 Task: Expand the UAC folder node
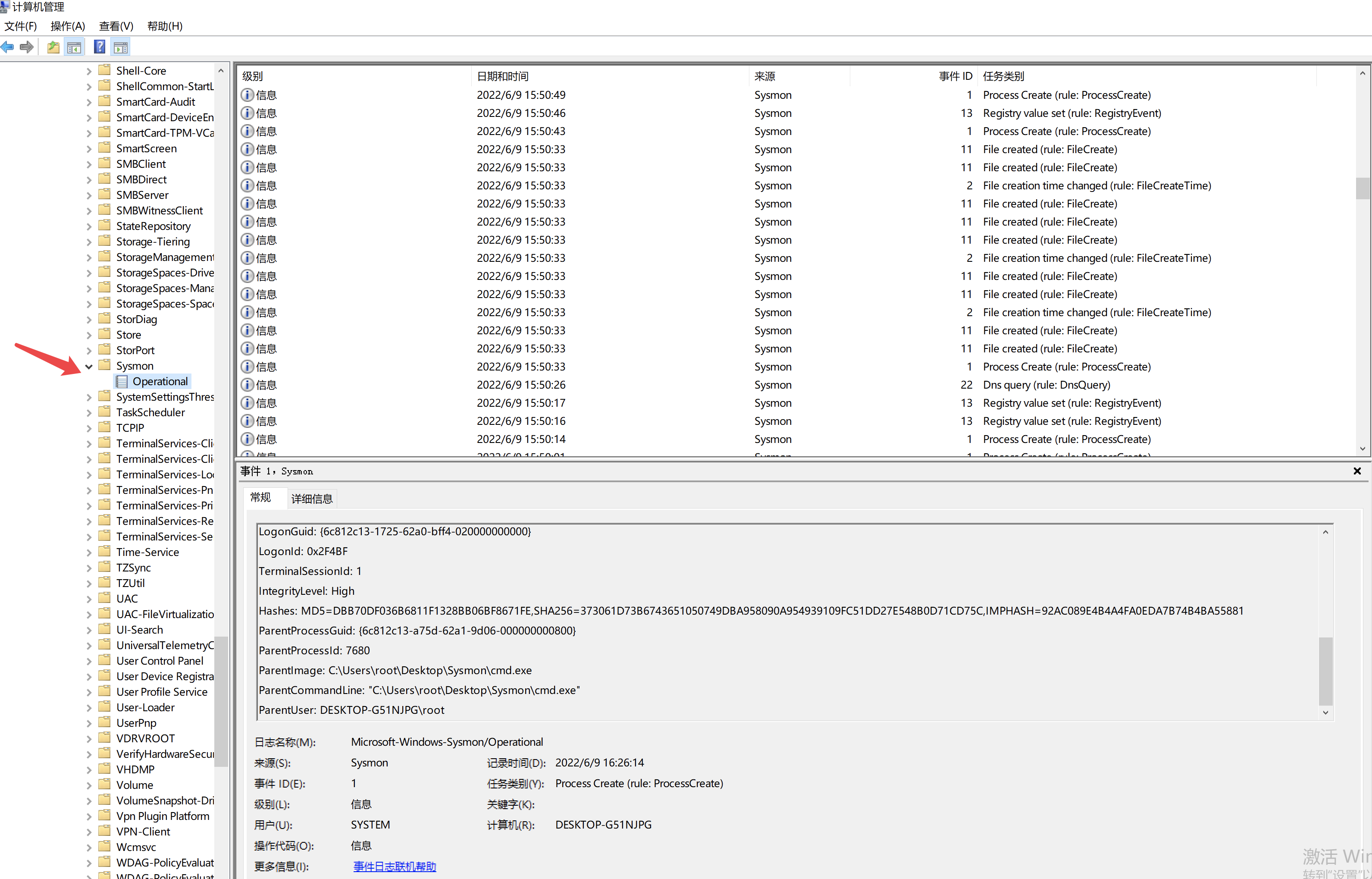click(x=89, y=600)
